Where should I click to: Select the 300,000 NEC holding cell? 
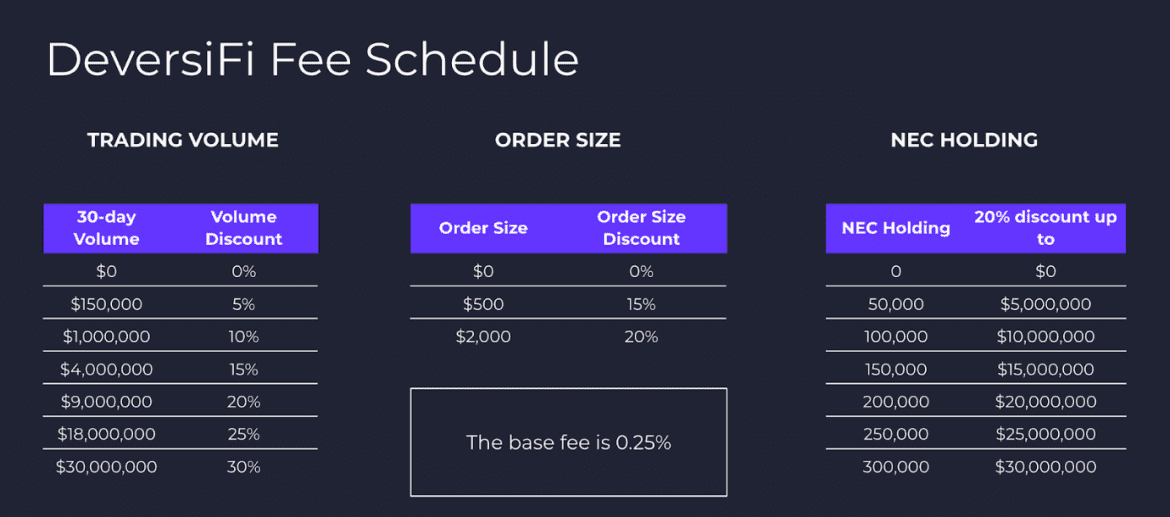[896, 467]
